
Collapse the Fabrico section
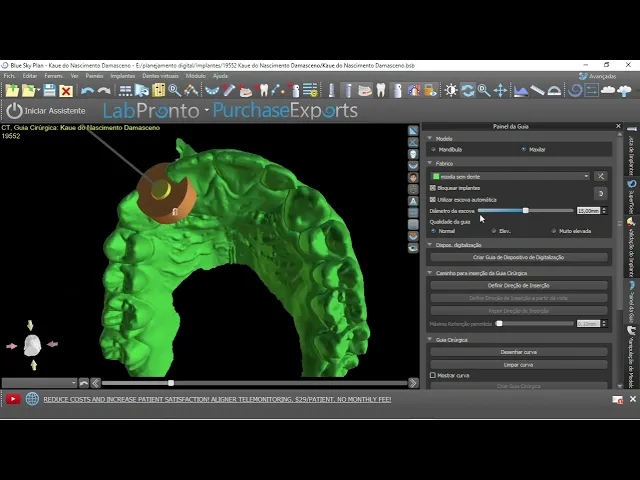coord(430,163)
